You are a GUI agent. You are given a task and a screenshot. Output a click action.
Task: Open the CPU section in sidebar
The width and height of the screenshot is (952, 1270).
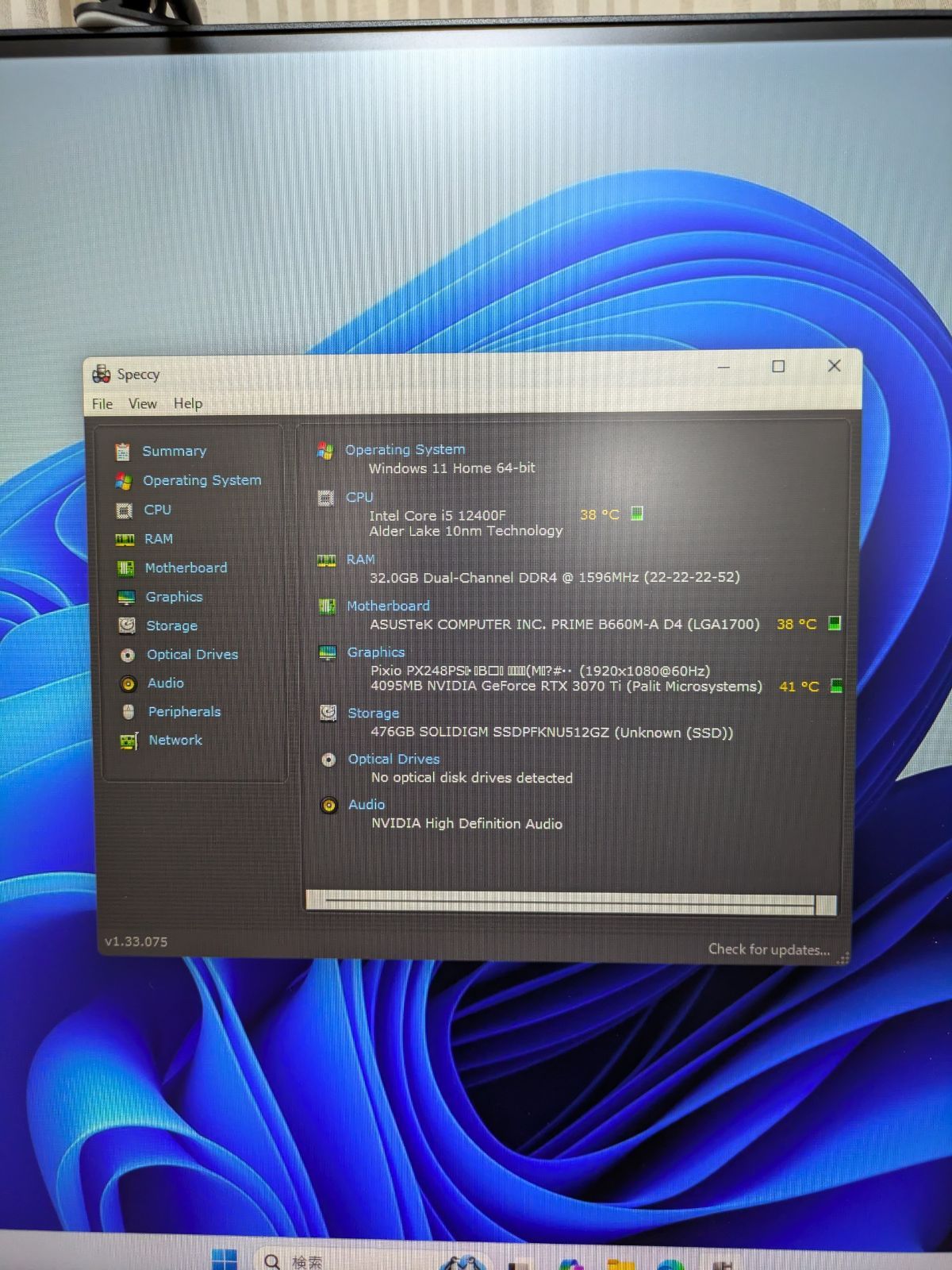coord(157,510)
